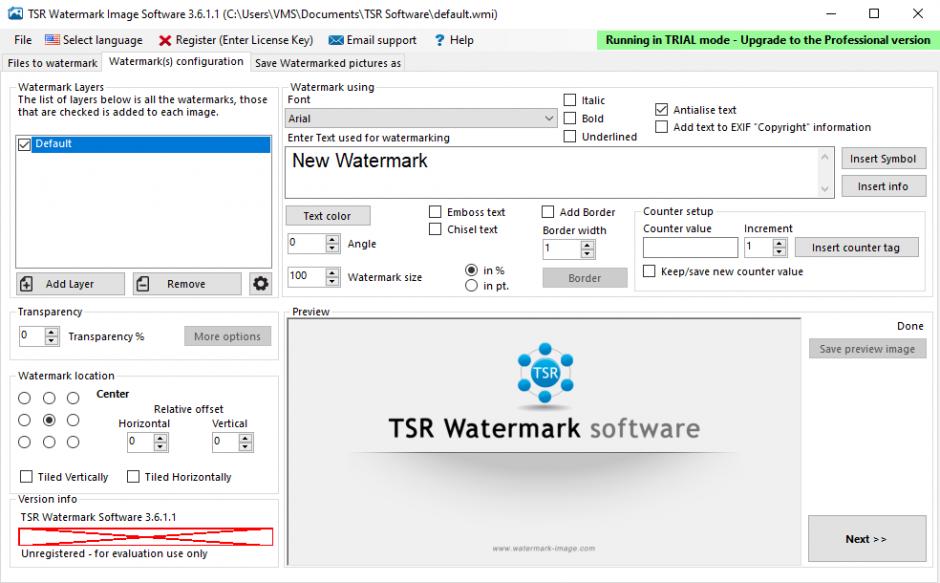Click the blue question mark help icon

tap(439, 40)
